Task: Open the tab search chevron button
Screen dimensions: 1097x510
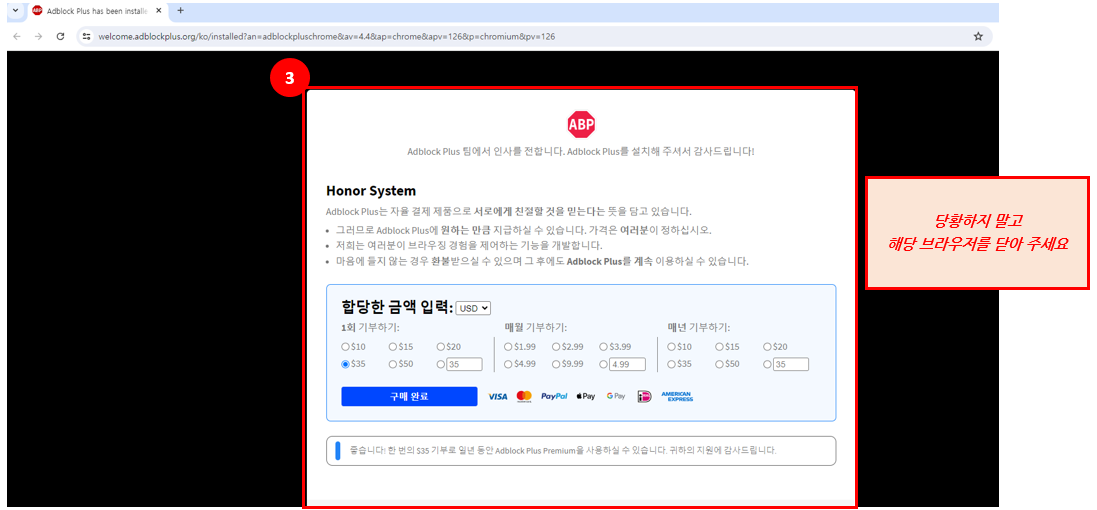Action: (15, 10)
